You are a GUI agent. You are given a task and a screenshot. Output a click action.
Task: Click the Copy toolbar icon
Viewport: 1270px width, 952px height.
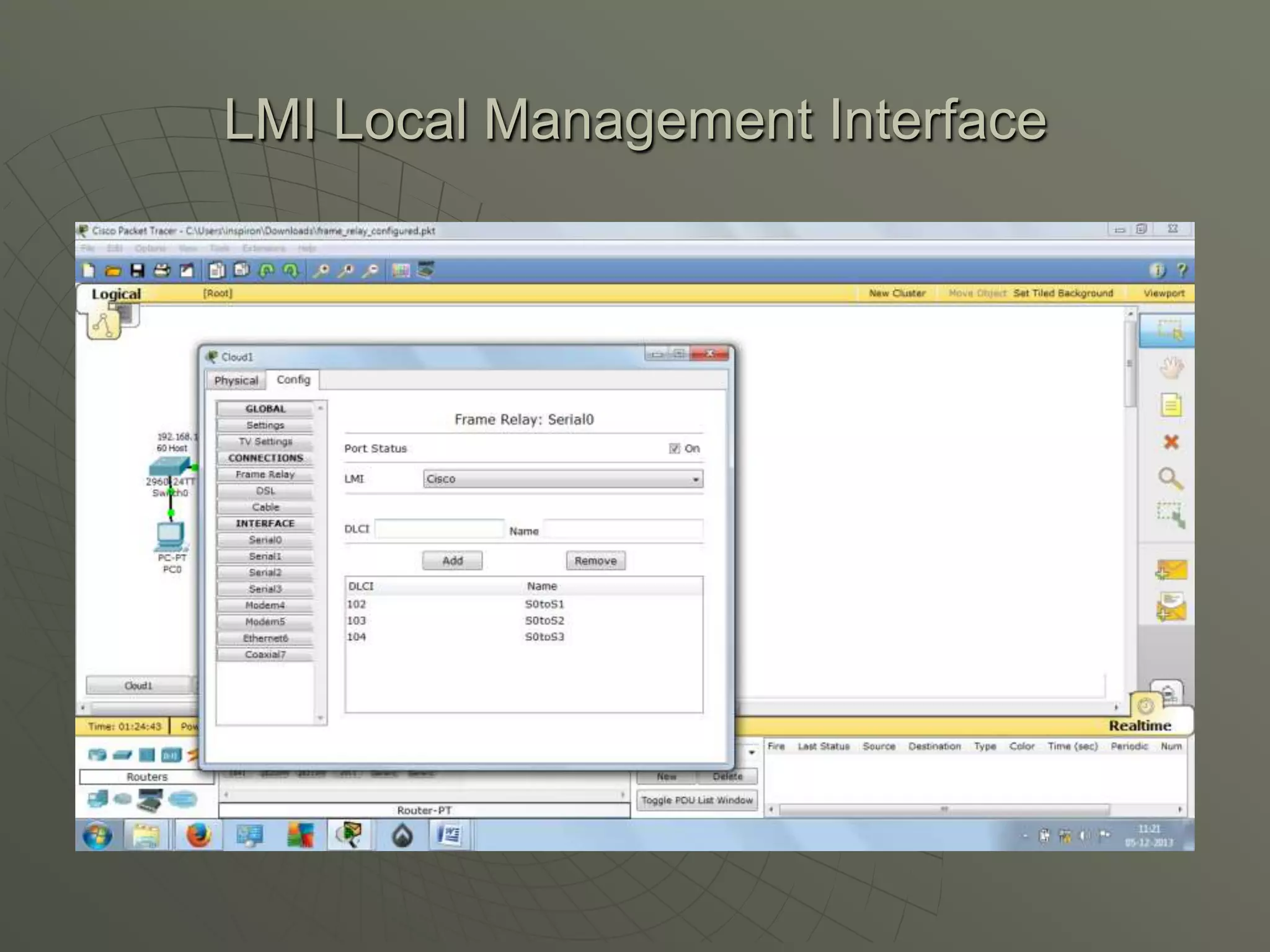(x=216, y=271)
